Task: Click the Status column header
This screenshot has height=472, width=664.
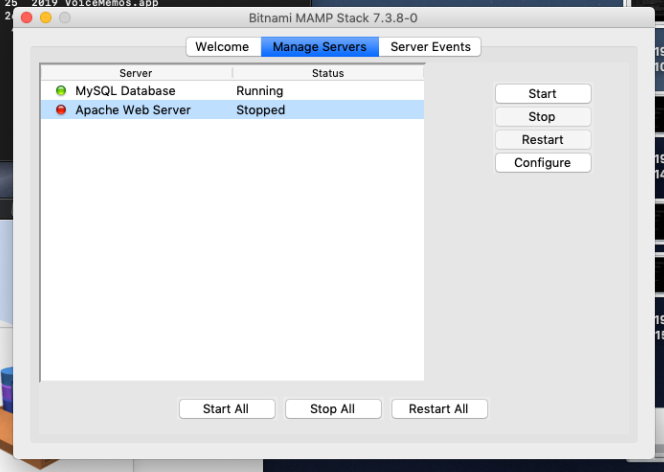Action: 328,73
